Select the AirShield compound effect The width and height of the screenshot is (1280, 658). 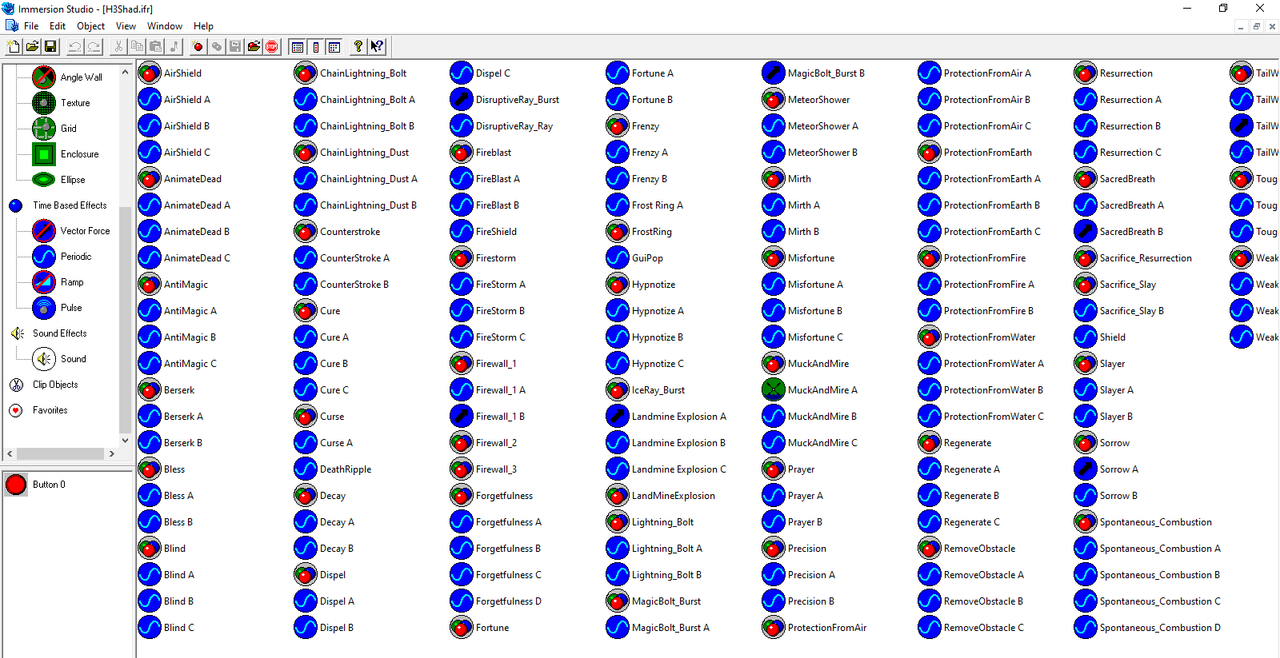pos(169,73)
